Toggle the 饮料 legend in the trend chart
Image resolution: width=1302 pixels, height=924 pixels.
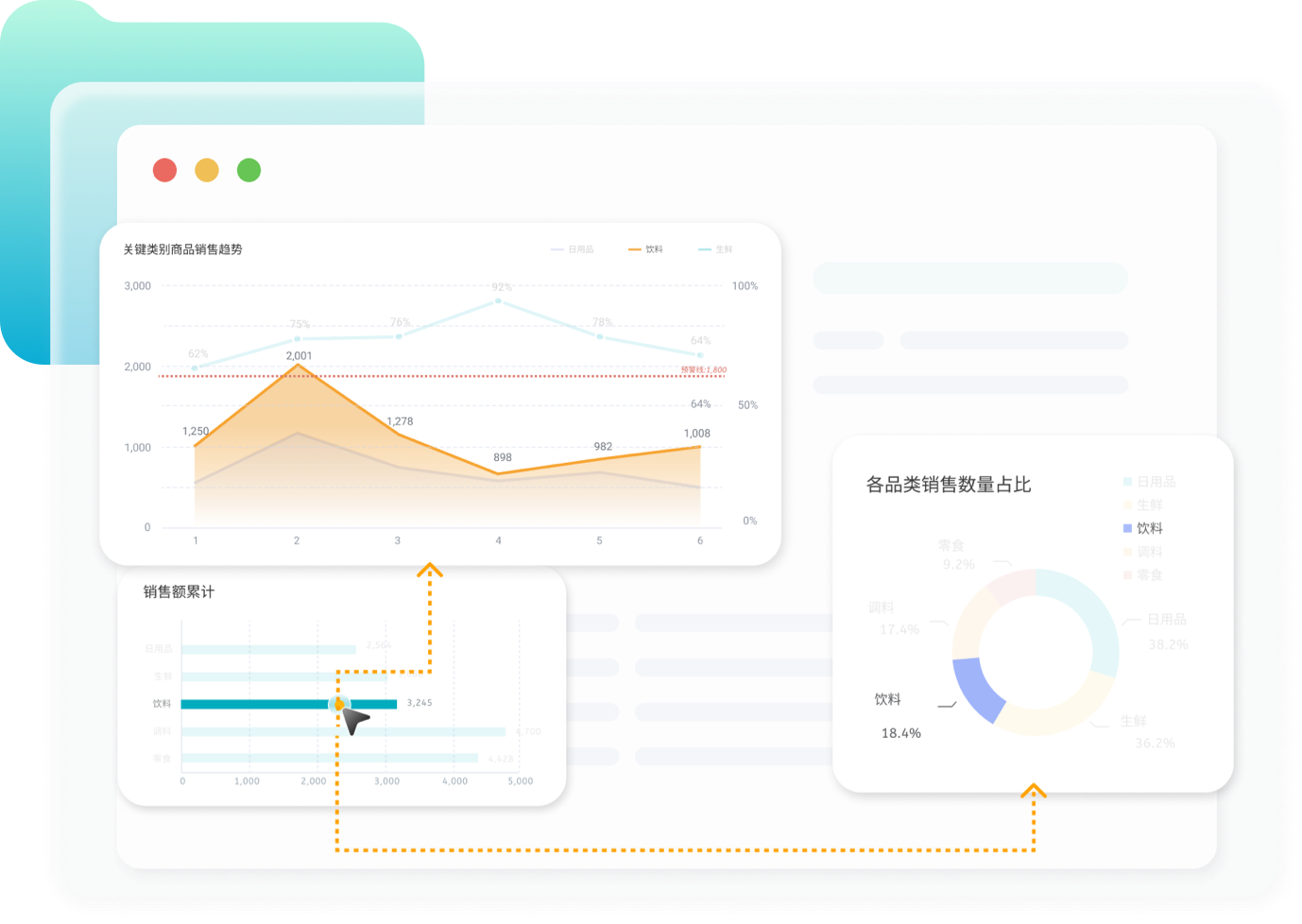click(x=646, y=249)
